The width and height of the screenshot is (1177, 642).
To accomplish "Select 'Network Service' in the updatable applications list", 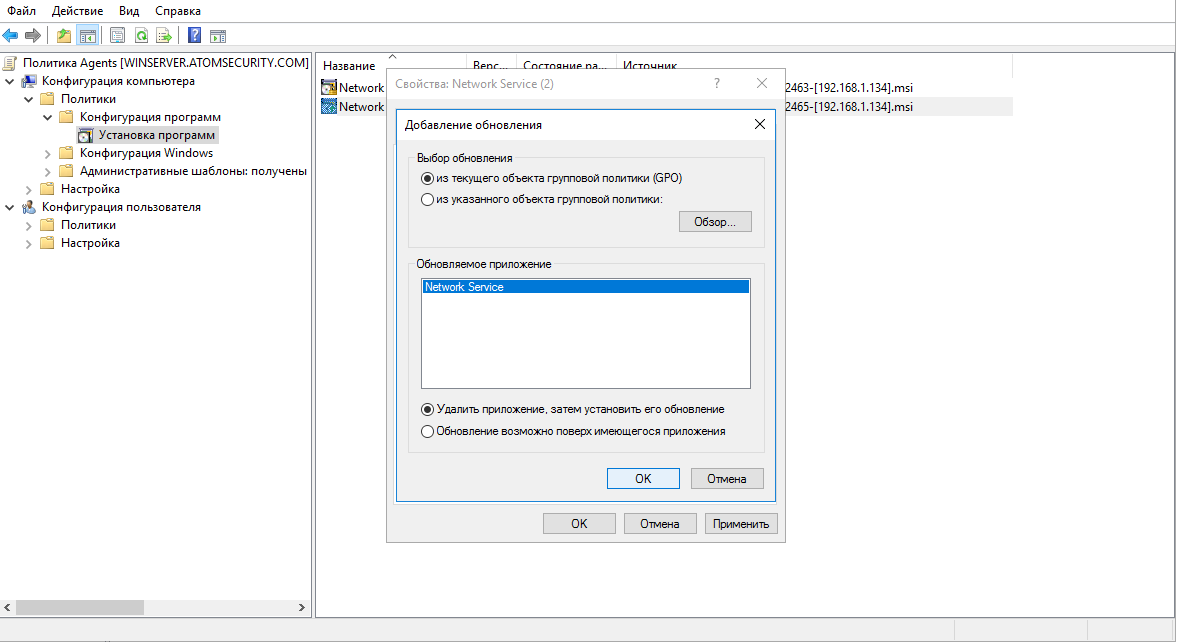I will point(498,286).
